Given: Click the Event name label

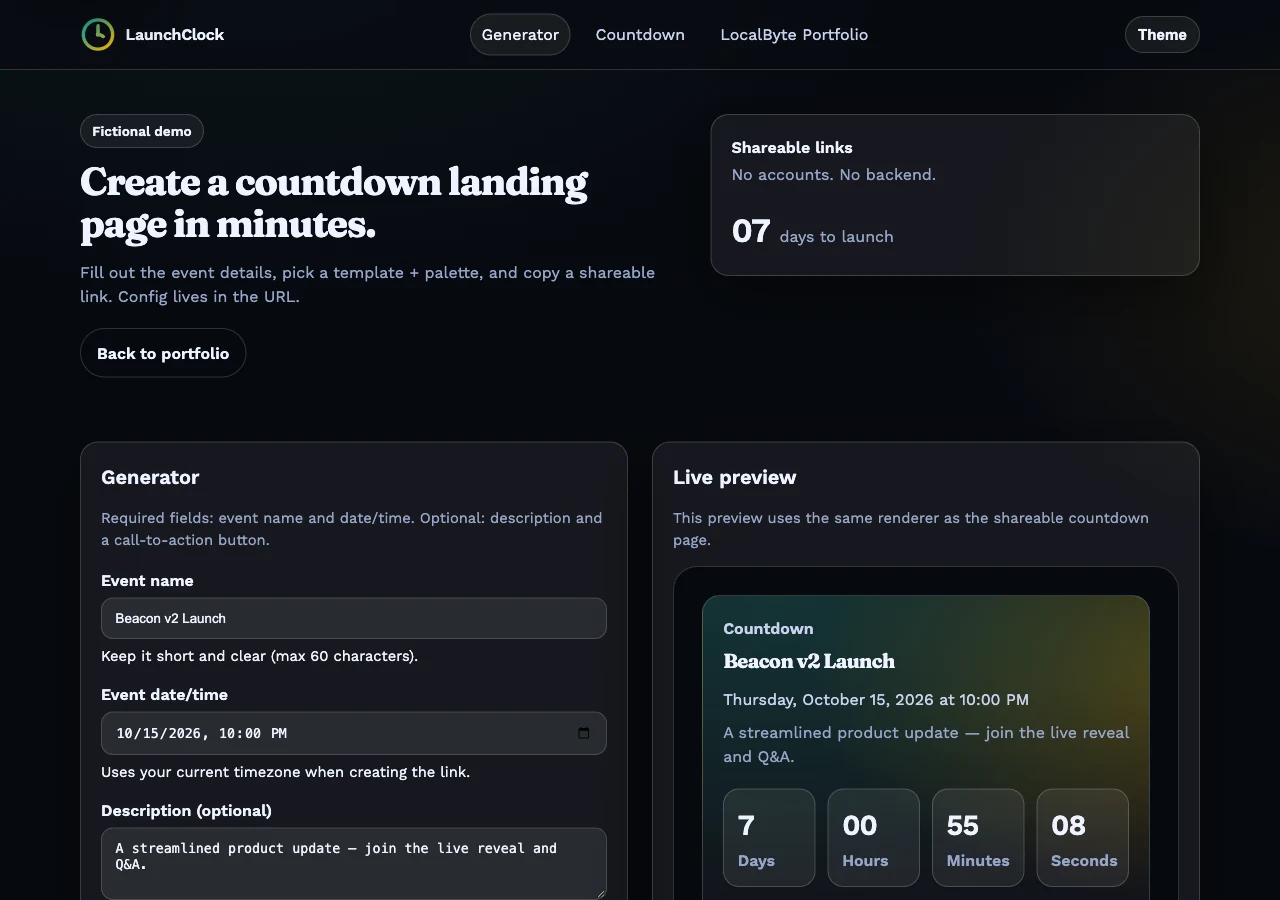Looking at the screenshot, I should (x=147, y=581).
